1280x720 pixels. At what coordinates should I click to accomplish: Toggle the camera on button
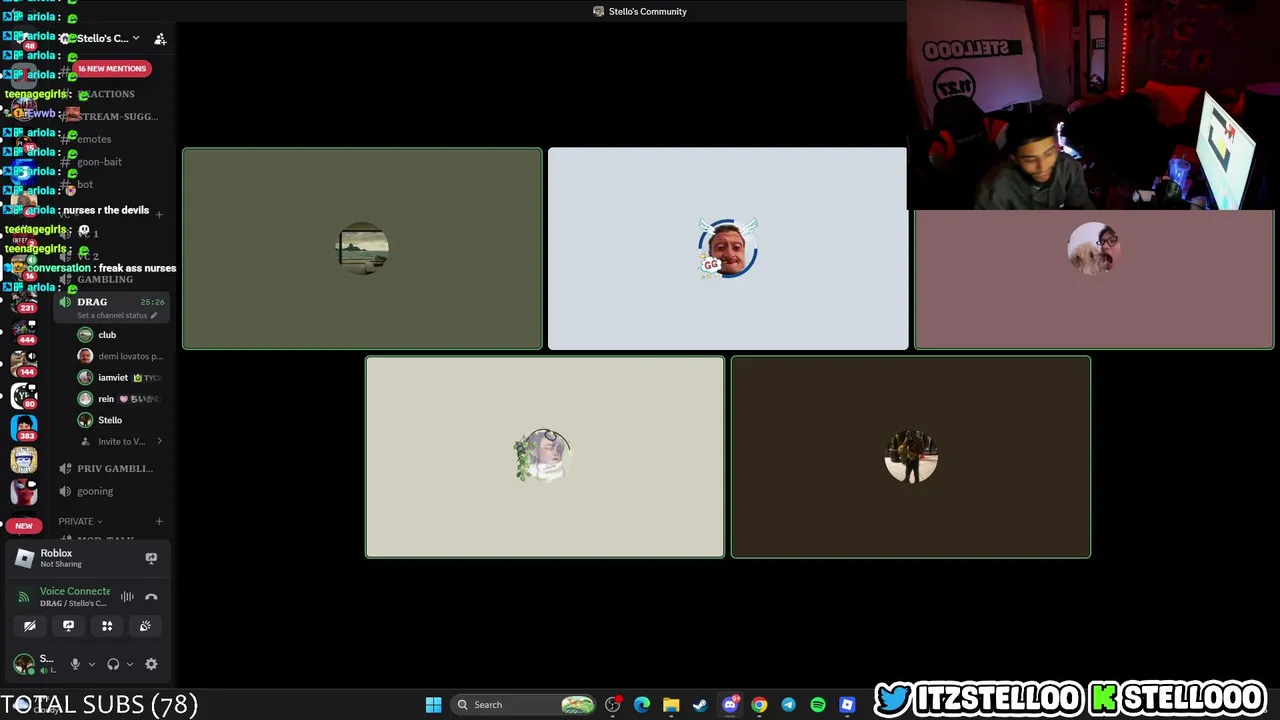[30, 626]
